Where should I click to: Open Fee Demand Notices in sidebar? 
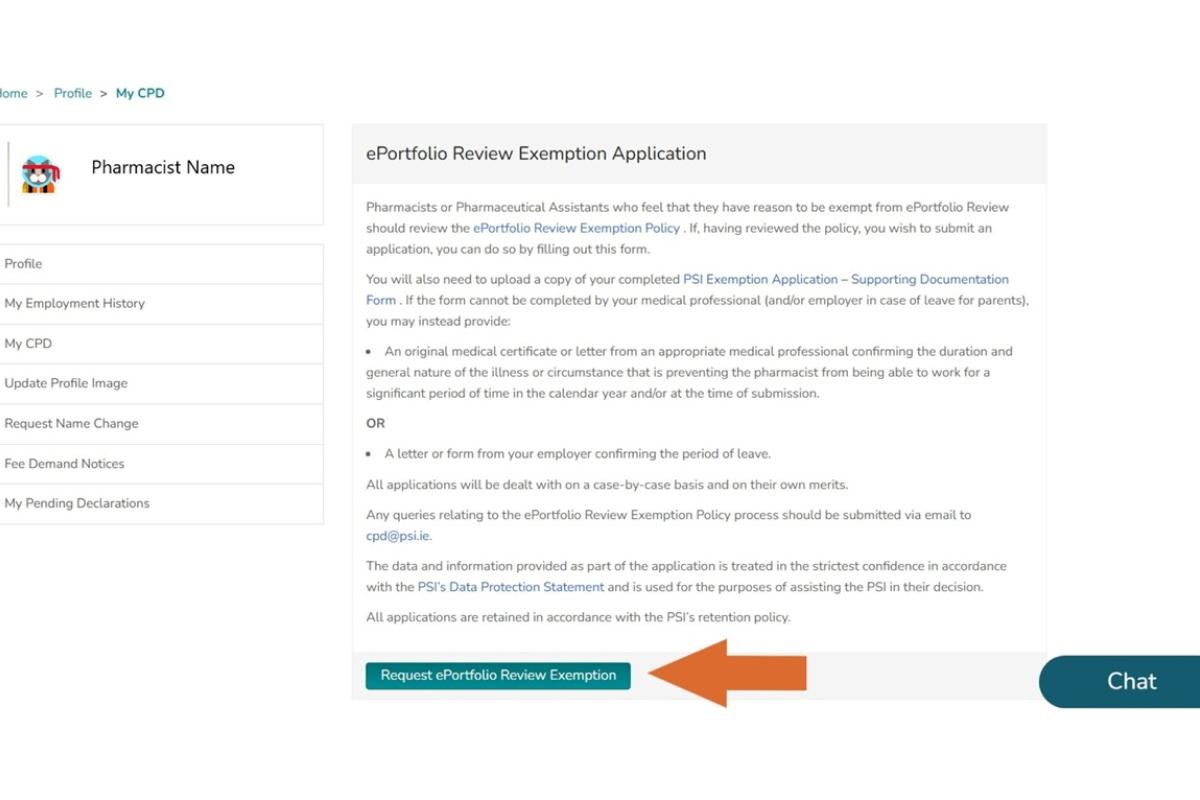tap(161, 464)
